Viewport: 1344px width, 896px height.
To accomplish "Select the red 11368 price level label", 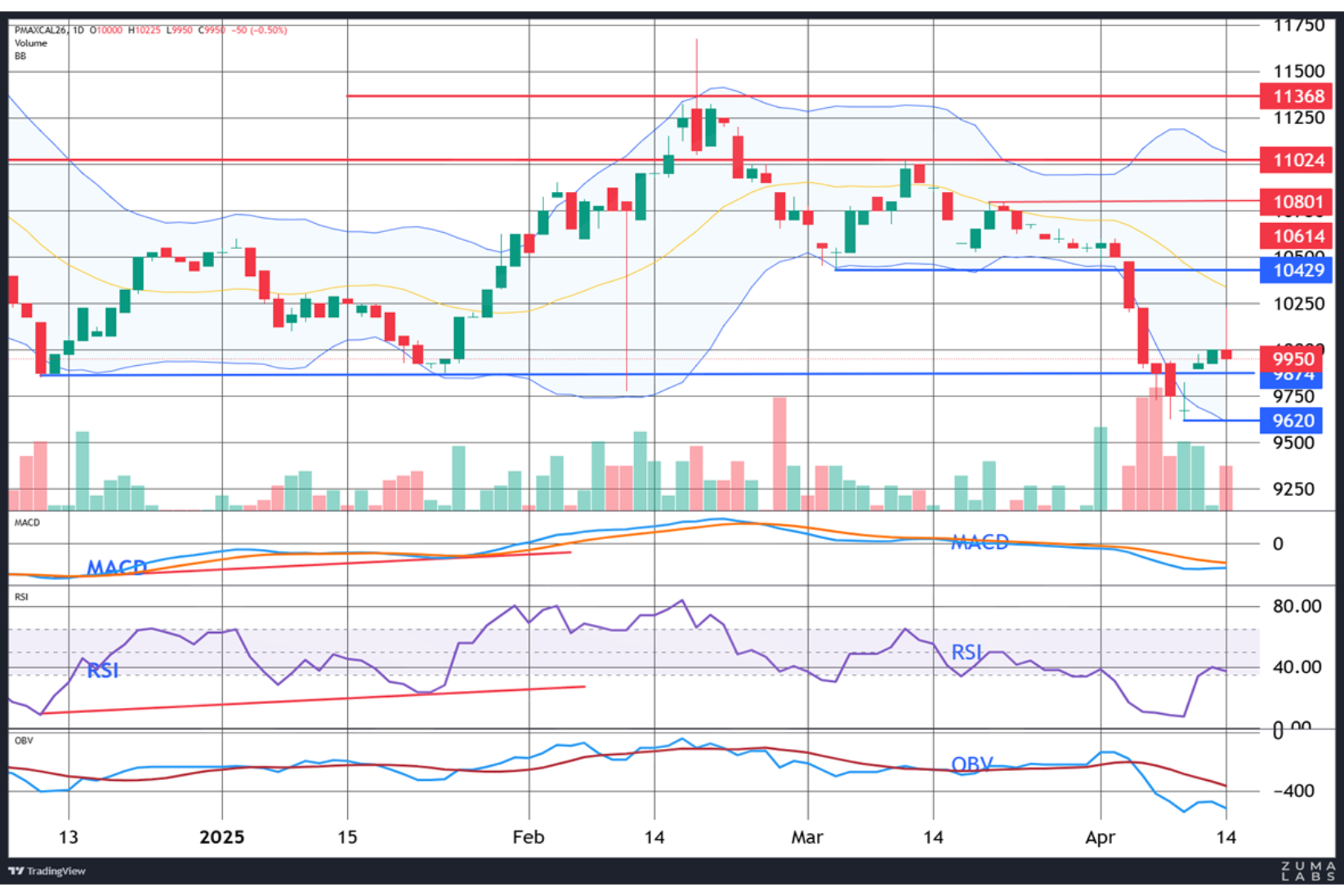I will [x=1297, y=96].
